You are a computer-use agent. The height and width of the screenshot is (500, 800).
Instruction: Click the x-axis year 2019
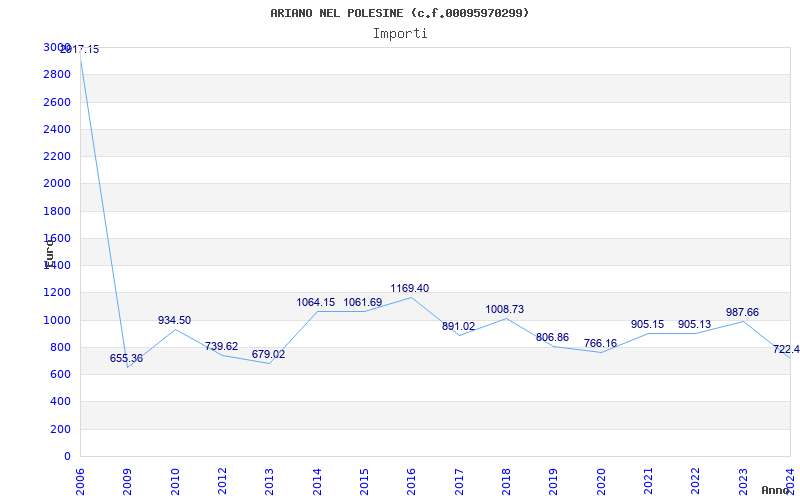tap(554, 481)
